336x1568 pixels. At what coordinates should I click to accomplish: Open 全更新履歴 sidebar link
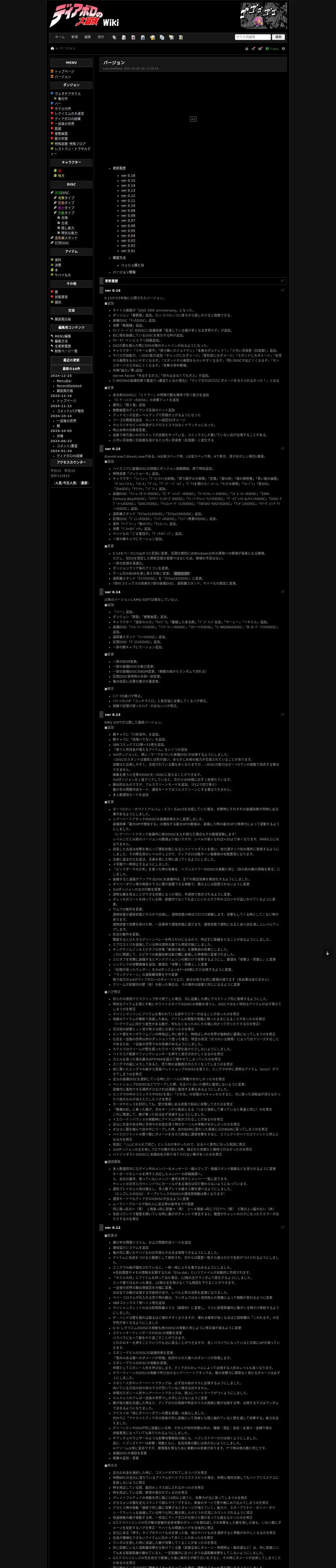62,346
